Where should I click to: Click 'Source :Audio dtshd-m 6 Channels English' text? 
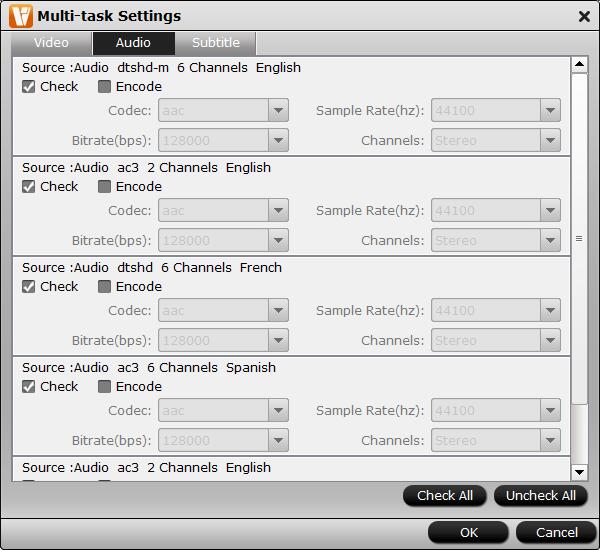click(161, 67)
